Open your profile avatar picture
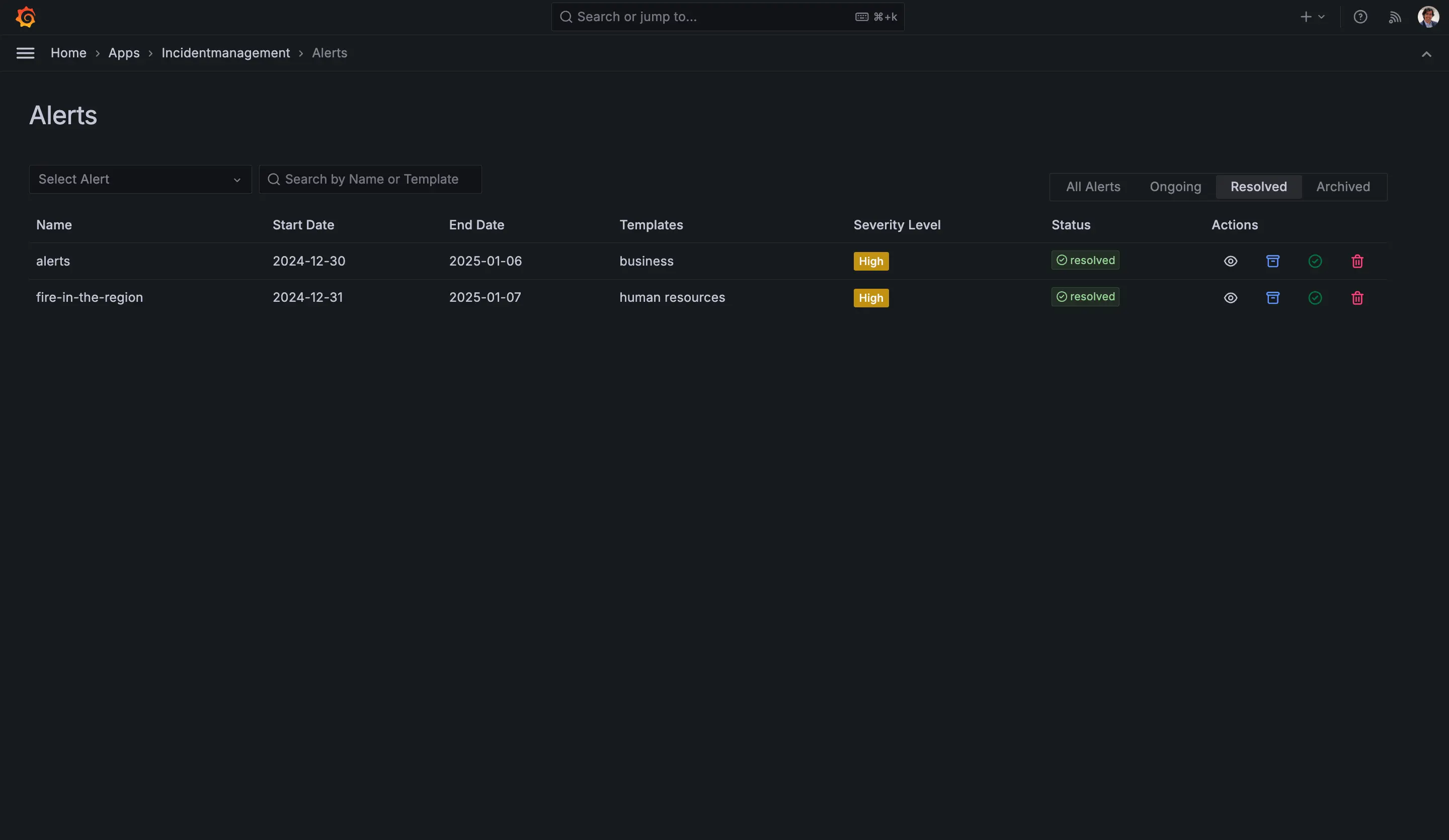1449x840 pixels. [1428, 17]
